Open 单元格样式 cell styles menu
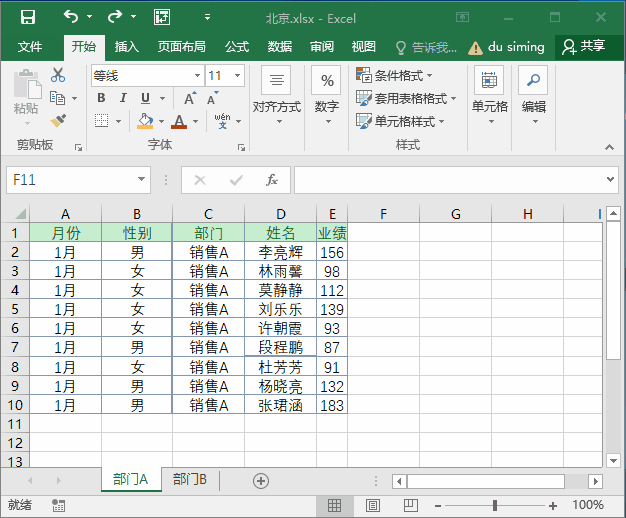The height and width of the screenshot is (518, 626). 400,121
